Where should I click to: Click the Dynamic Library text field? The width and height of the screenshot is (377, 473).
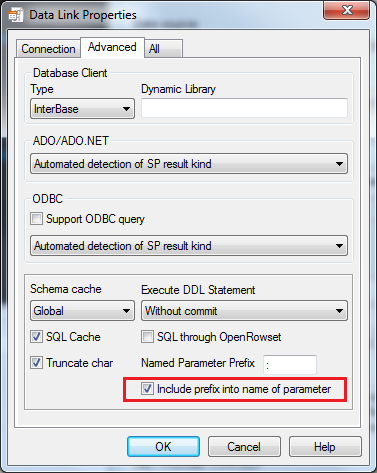(244, 108)
